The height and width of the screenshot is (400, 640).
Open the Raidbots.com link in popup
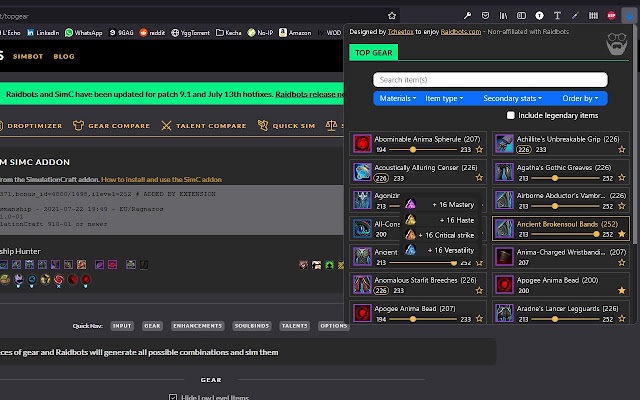pyautogui.click(x=461, y=31)
